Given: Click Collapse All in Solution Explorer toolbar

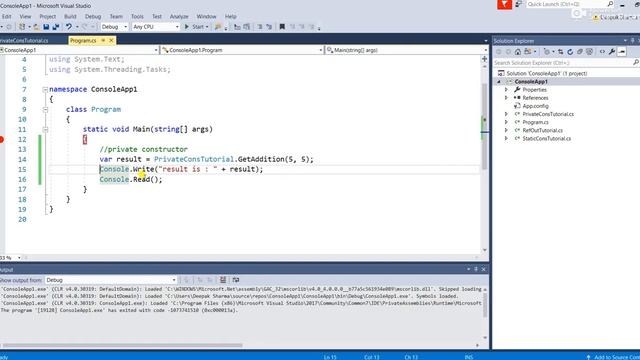Looking at the screenshot, I should point(580,52).
